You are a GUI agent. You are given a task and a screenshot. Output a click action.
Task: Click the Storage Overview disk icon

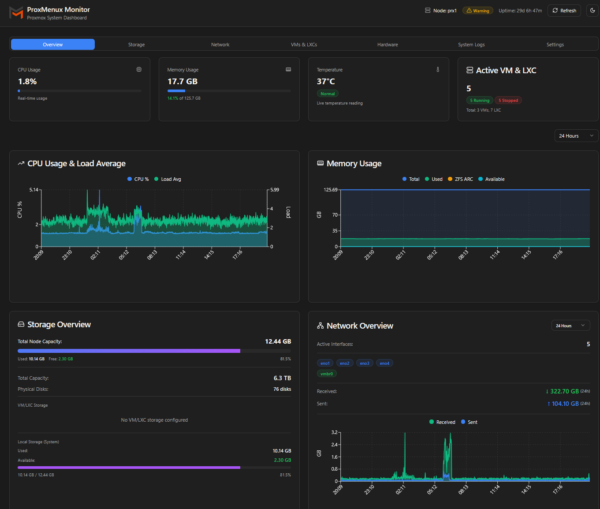point(21,324)
